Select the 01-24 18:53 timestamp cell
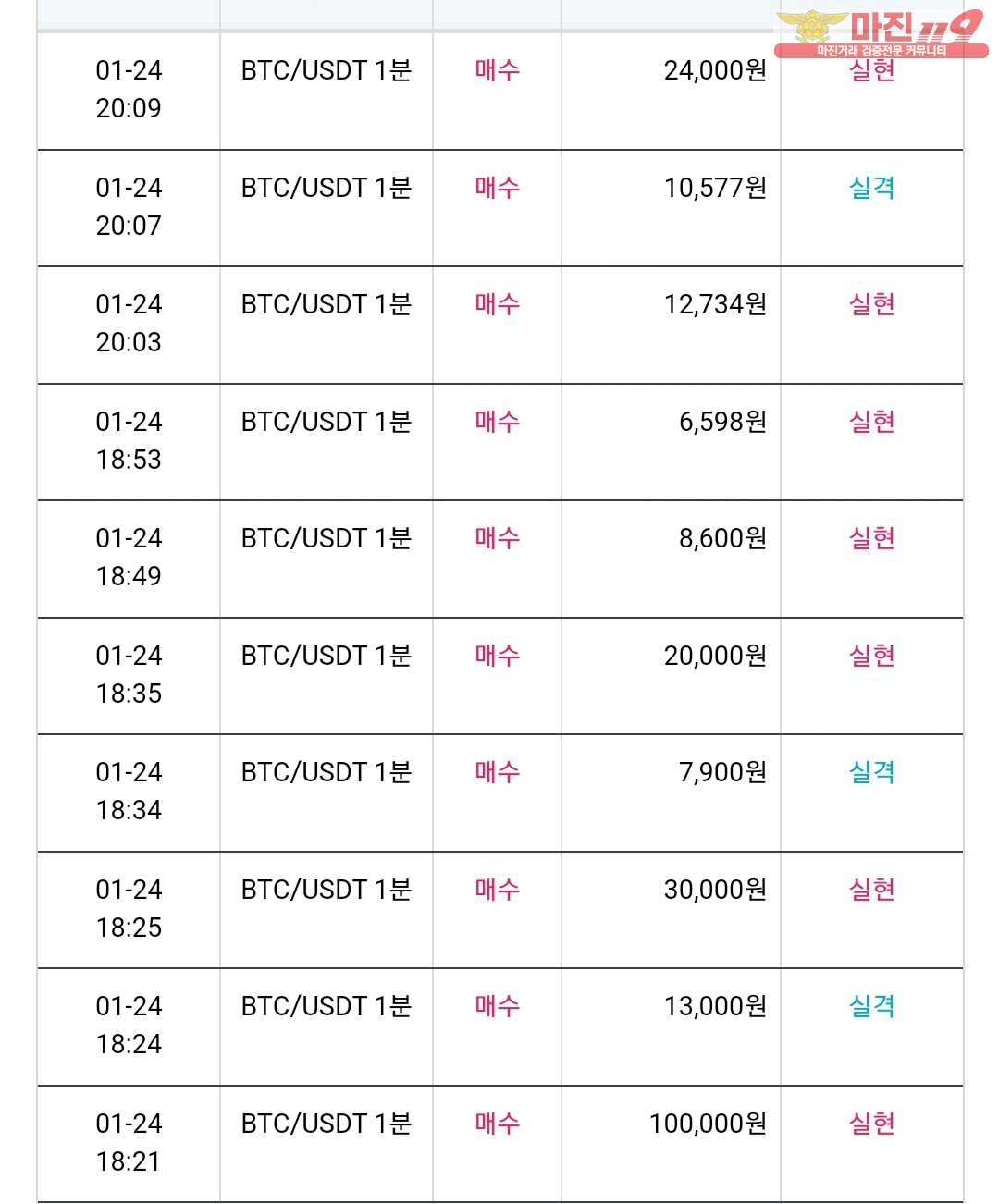Screen dimensions: 999x1204 [x=129, y=440]
